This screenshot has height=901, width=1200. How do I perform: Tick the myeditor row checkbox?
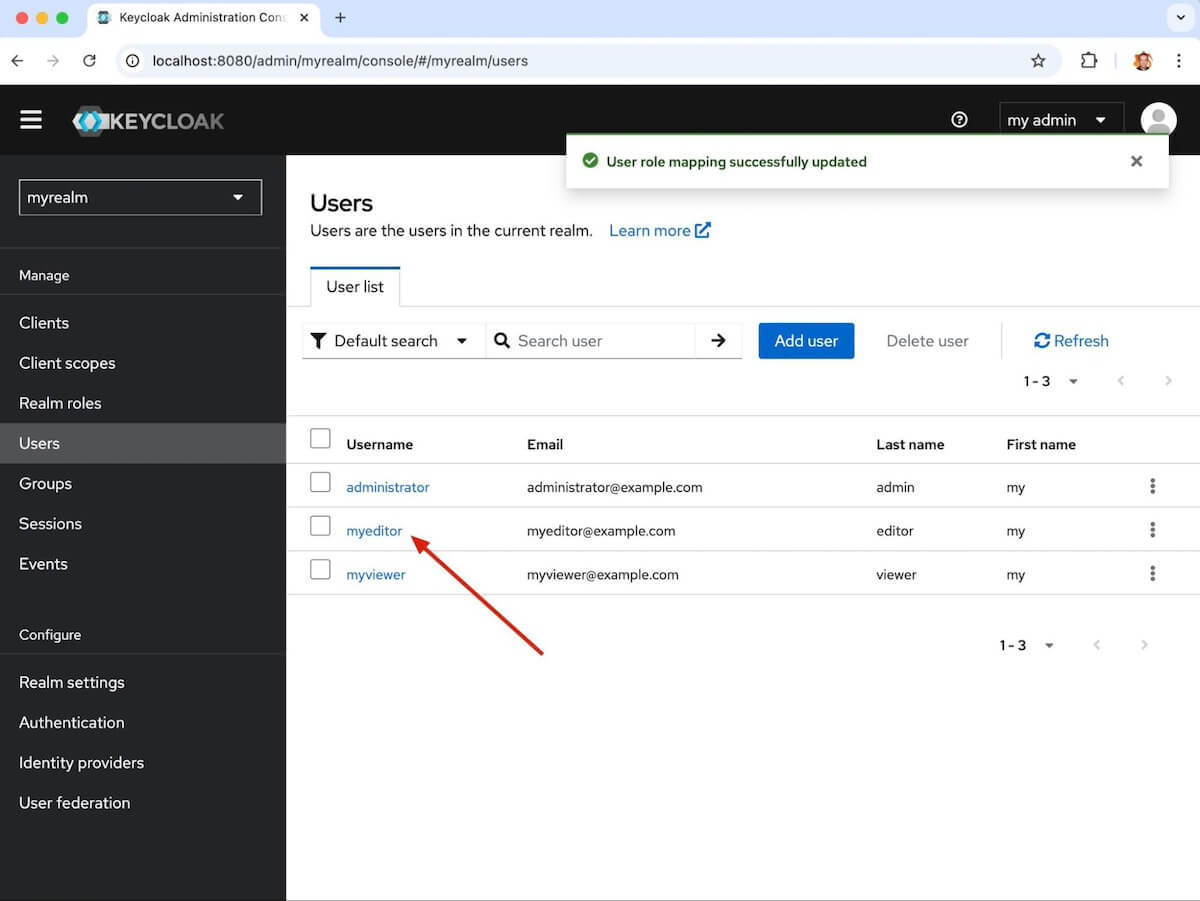(320, 526)
